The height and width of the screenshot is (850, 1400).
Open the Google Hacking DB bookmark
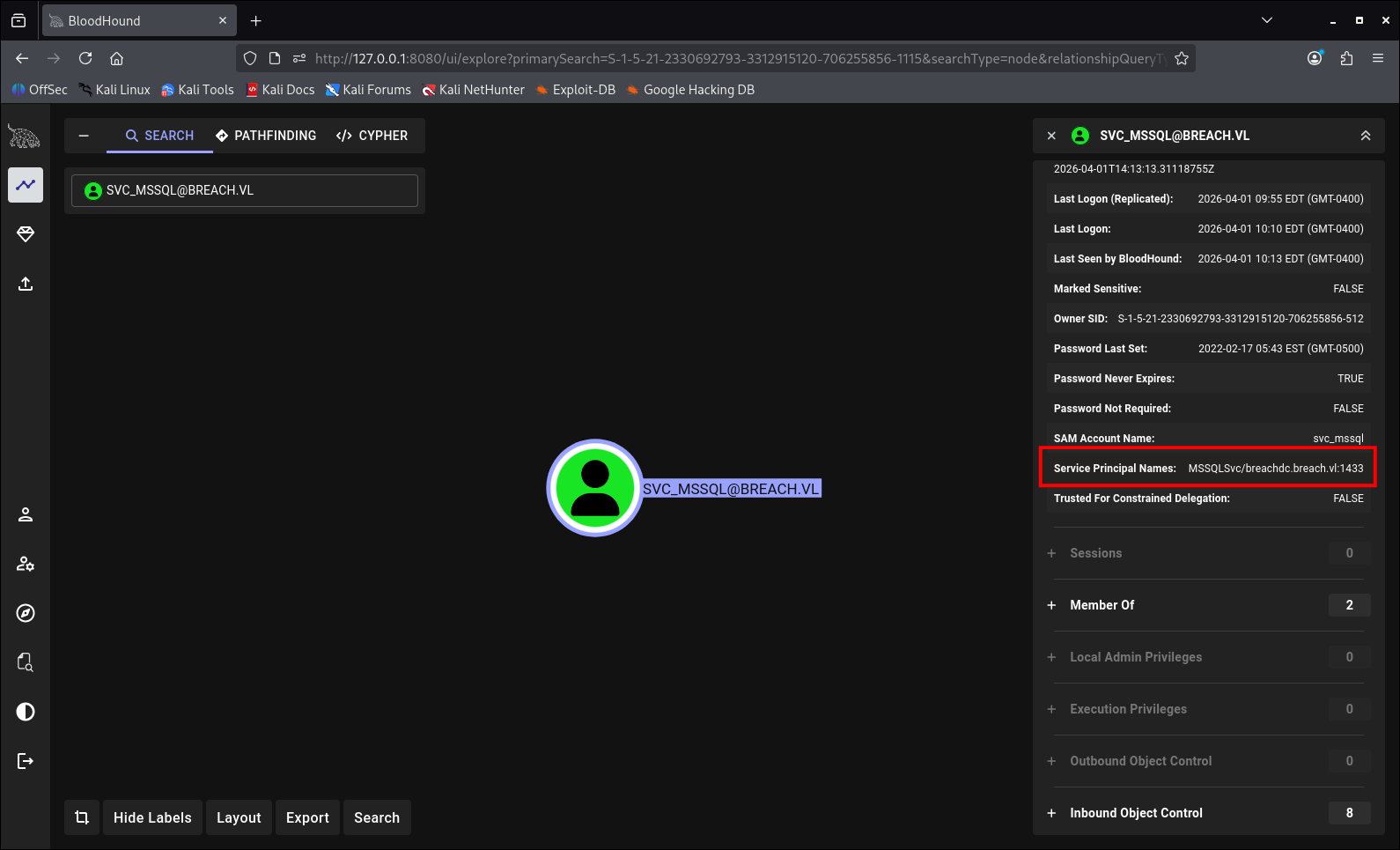point(690,90)
